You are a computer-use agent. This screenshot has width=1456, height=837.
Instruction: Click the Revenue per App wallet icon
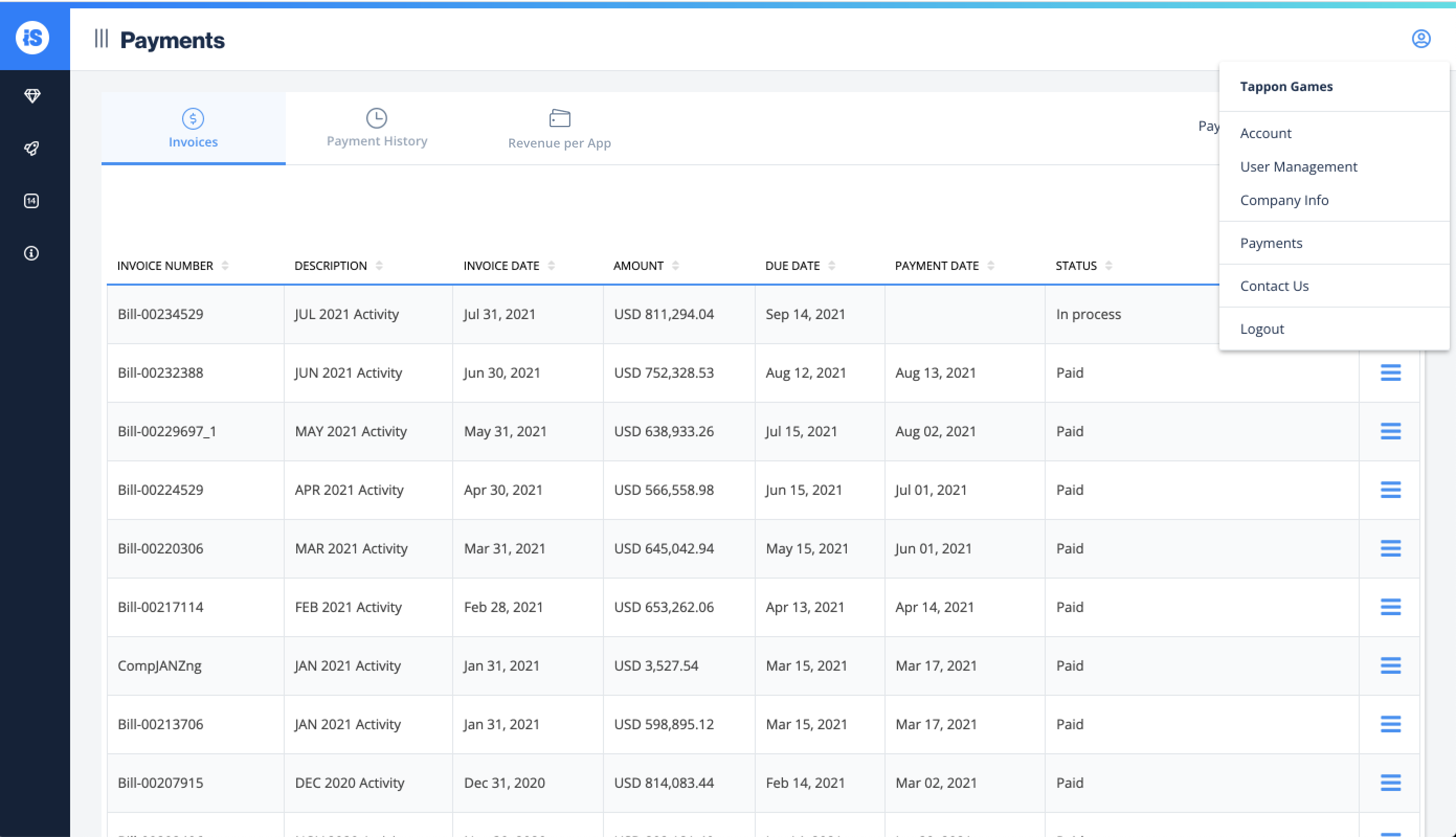[559, 118]
